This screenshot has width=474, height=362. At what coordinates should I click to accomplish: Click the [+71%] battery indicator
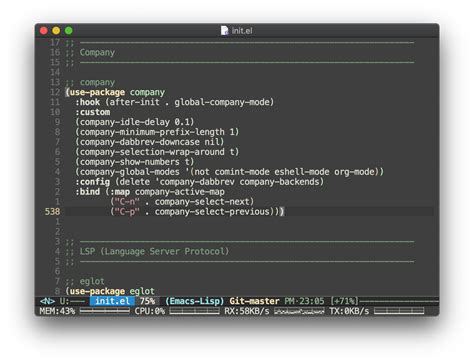(344, 301)
